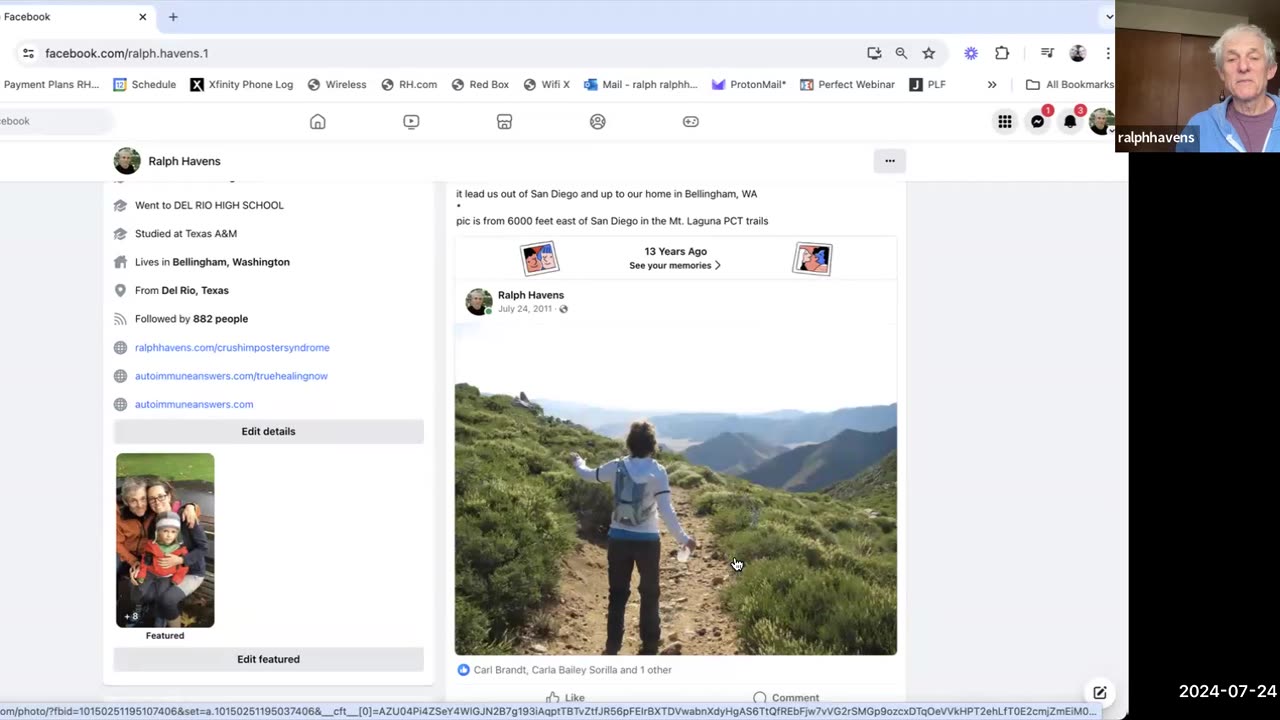Click Ralph Havens avatar on post

tap(479, 302)
